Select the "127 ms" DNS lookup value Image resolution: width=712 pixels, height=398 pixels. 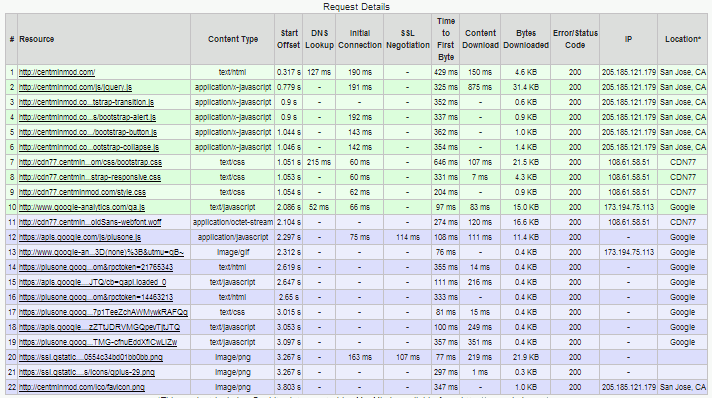pos(319,72)
